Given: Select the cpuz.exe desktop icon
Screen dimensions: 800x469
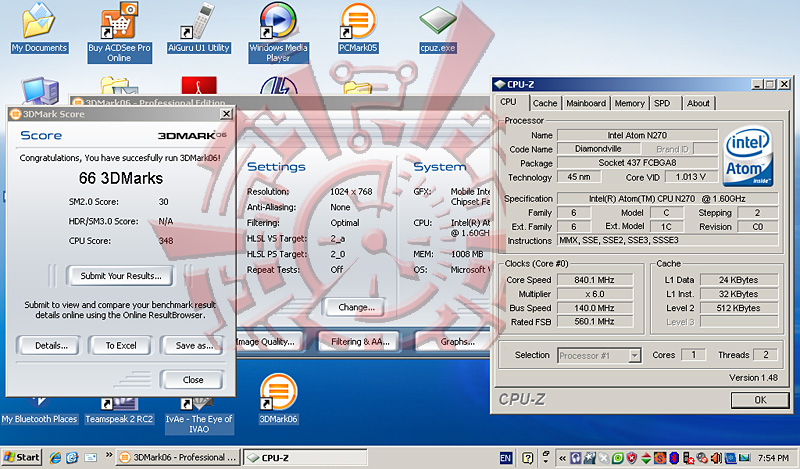Looking at the screenshot, I should pos(438,30).
